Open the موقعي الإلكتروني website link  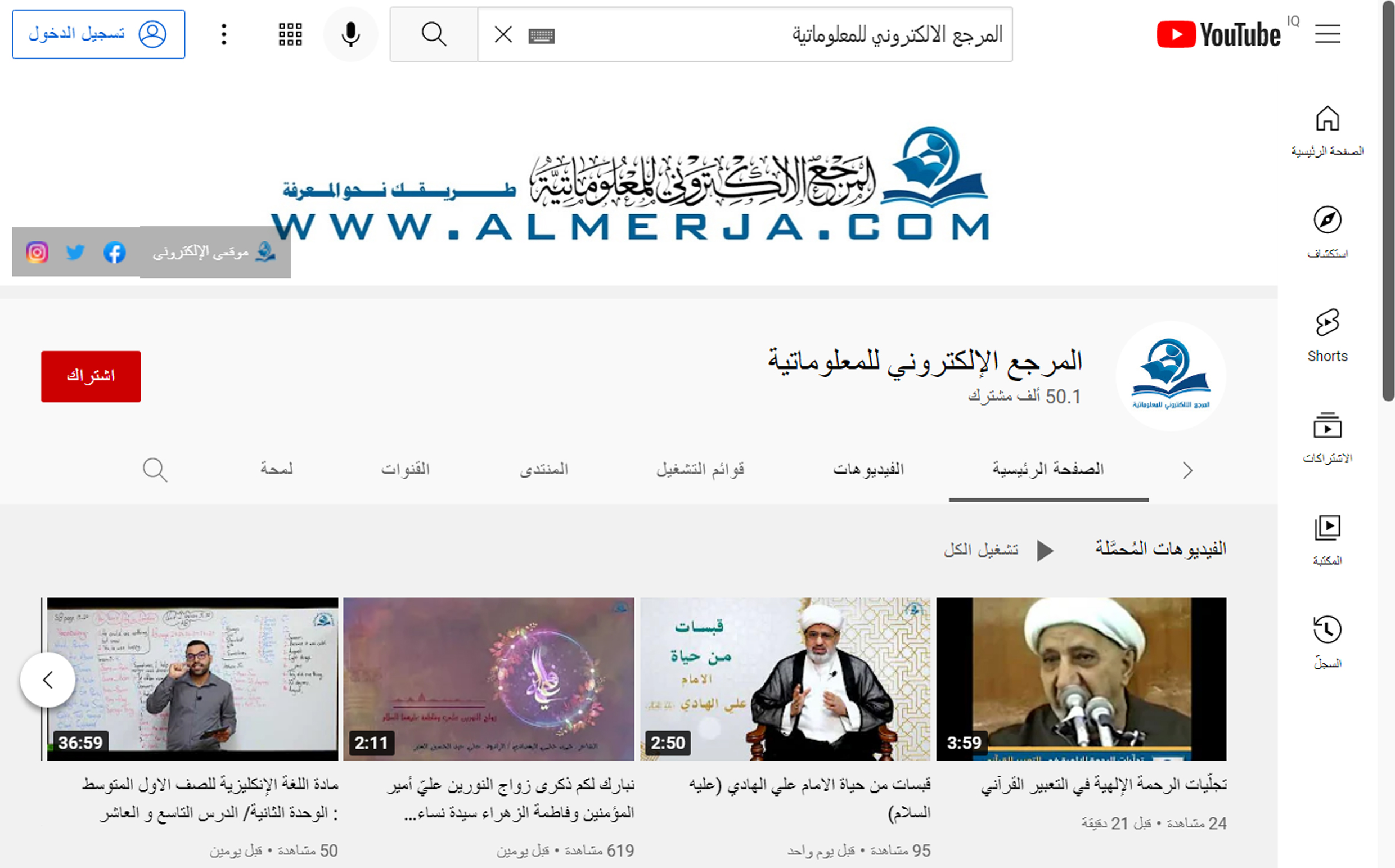[215, 252]
